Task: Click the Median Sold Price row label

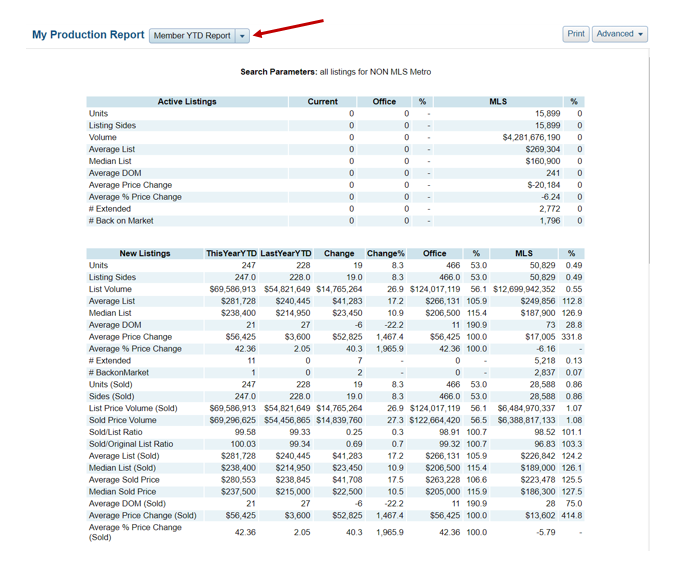Action: pos(123,492)
